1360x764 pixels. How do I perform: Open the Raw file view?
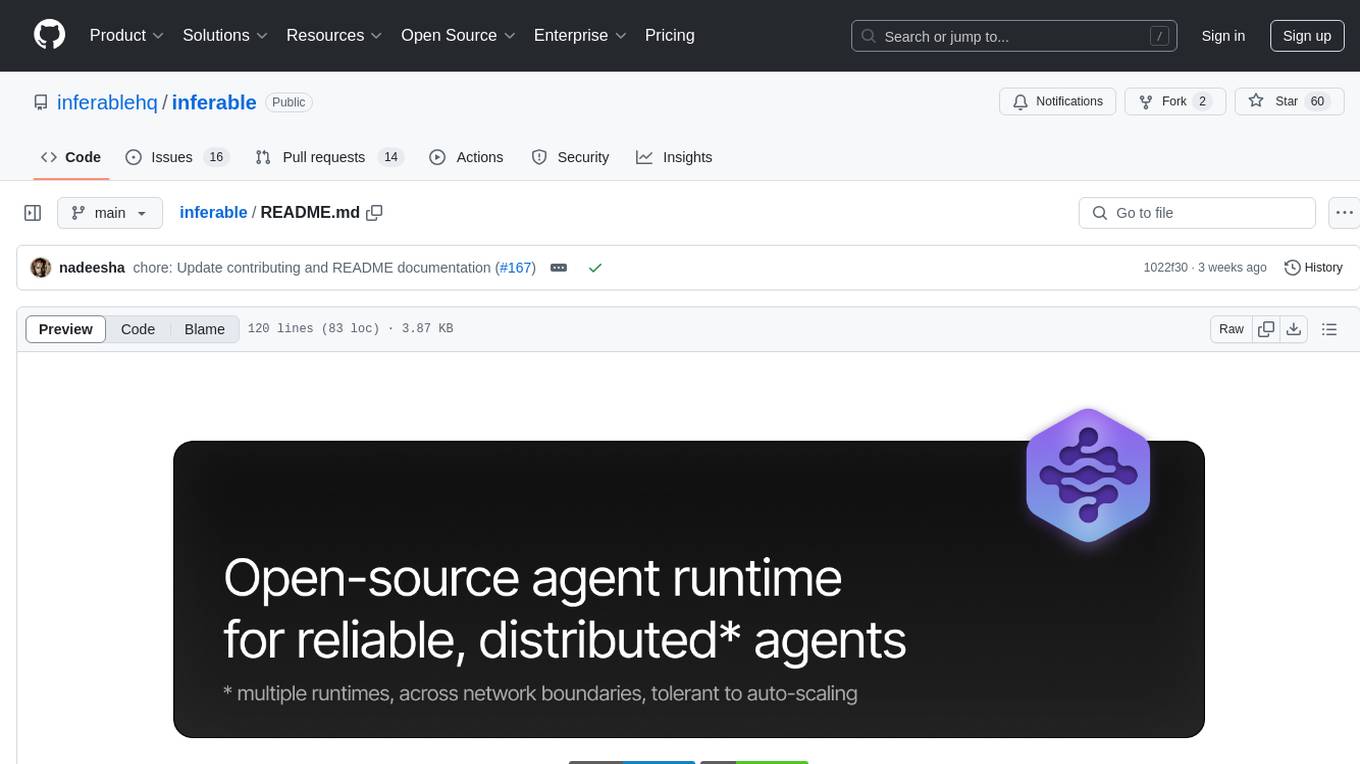click(1231, 329)
